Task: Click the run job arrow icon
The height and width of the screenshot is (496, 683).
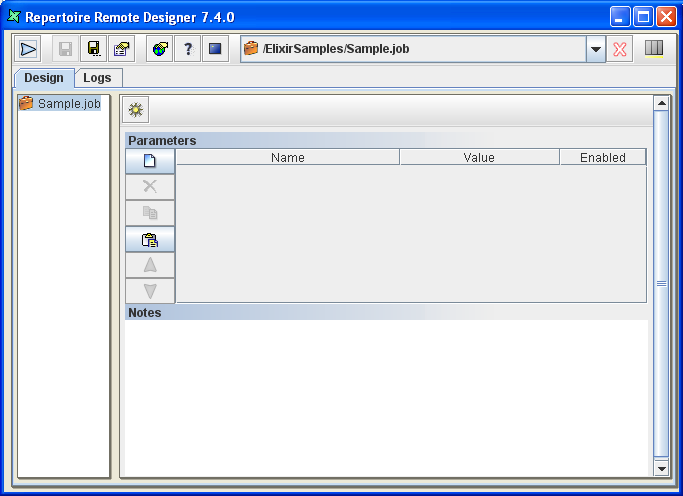Action: click(28, 49)
